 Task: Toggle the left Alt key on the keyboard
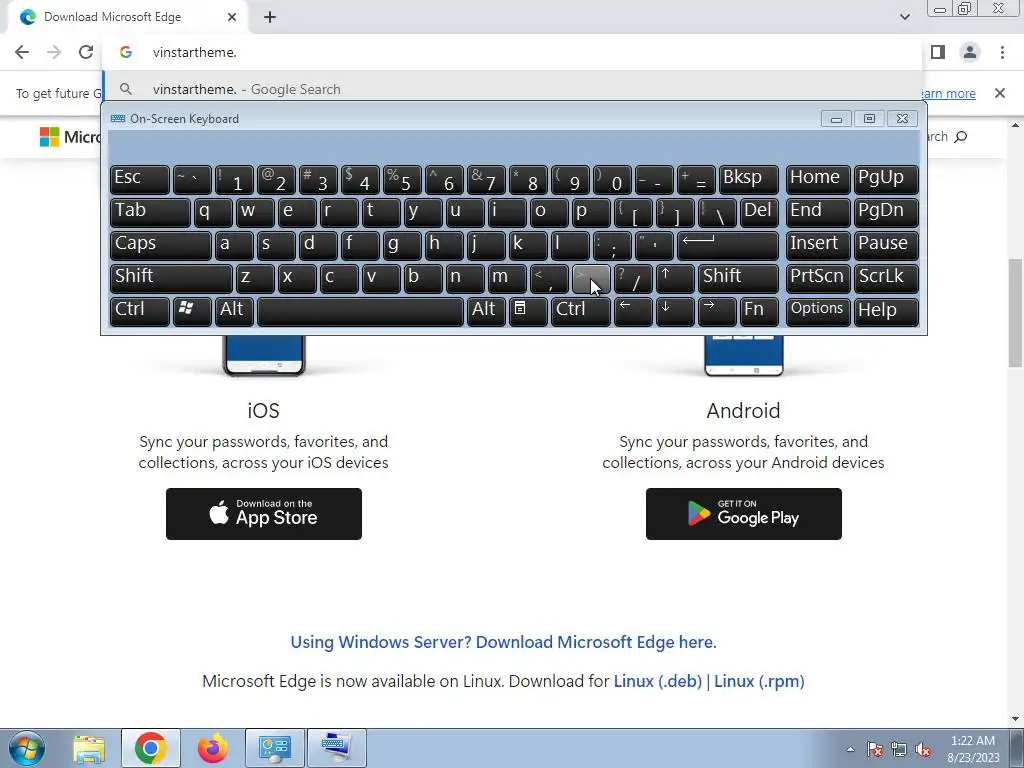click(x=234, y=311)
